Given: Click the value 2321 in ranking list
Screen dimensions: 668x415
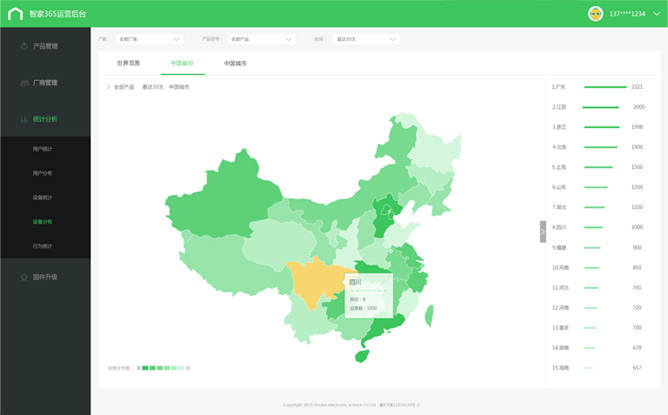Looking at the screenshot, I should pos(637,87).
